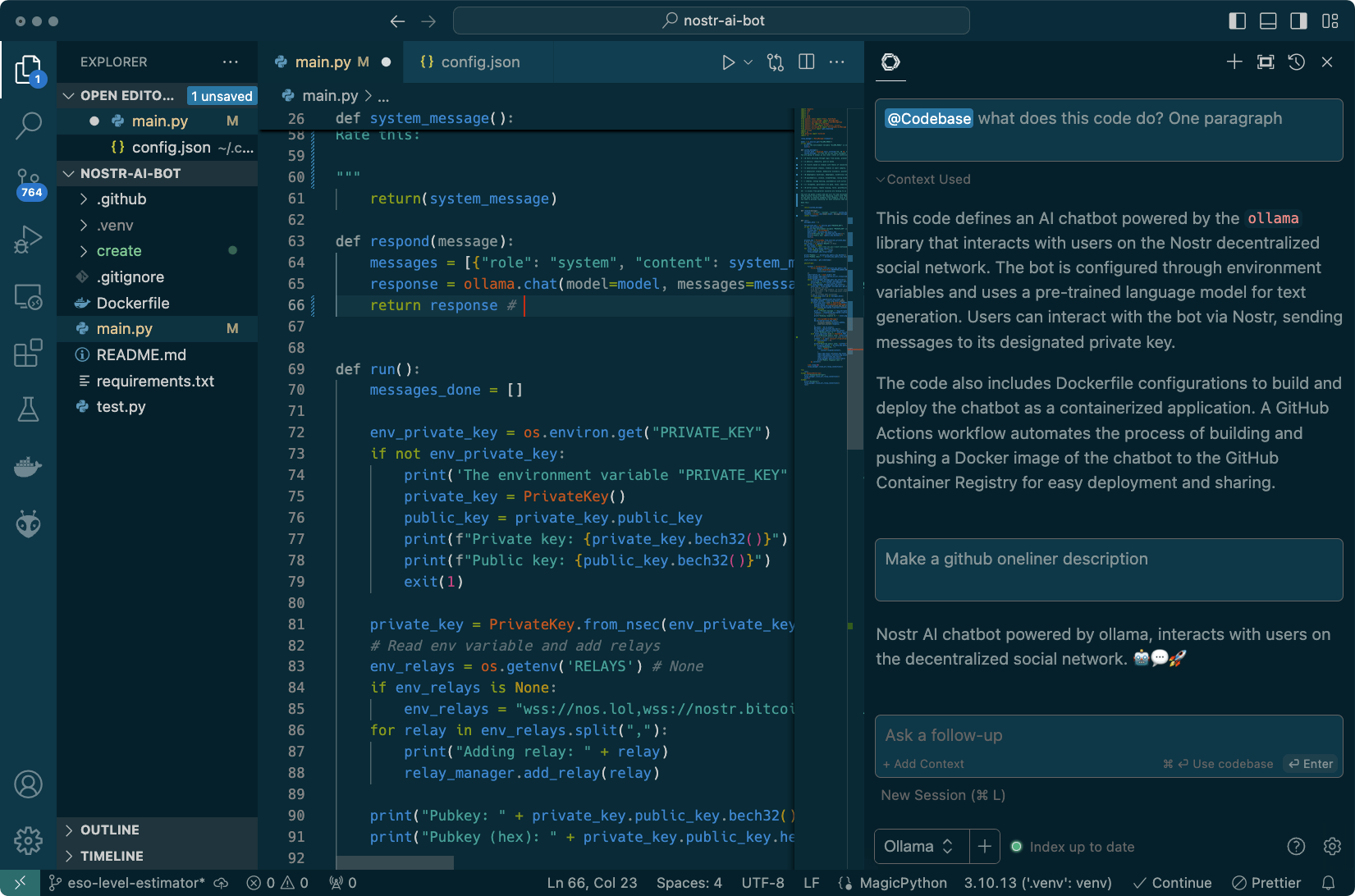Open the Ollama model selector
The width and height of the screenshot is (1355, 896).
(922, 847)
